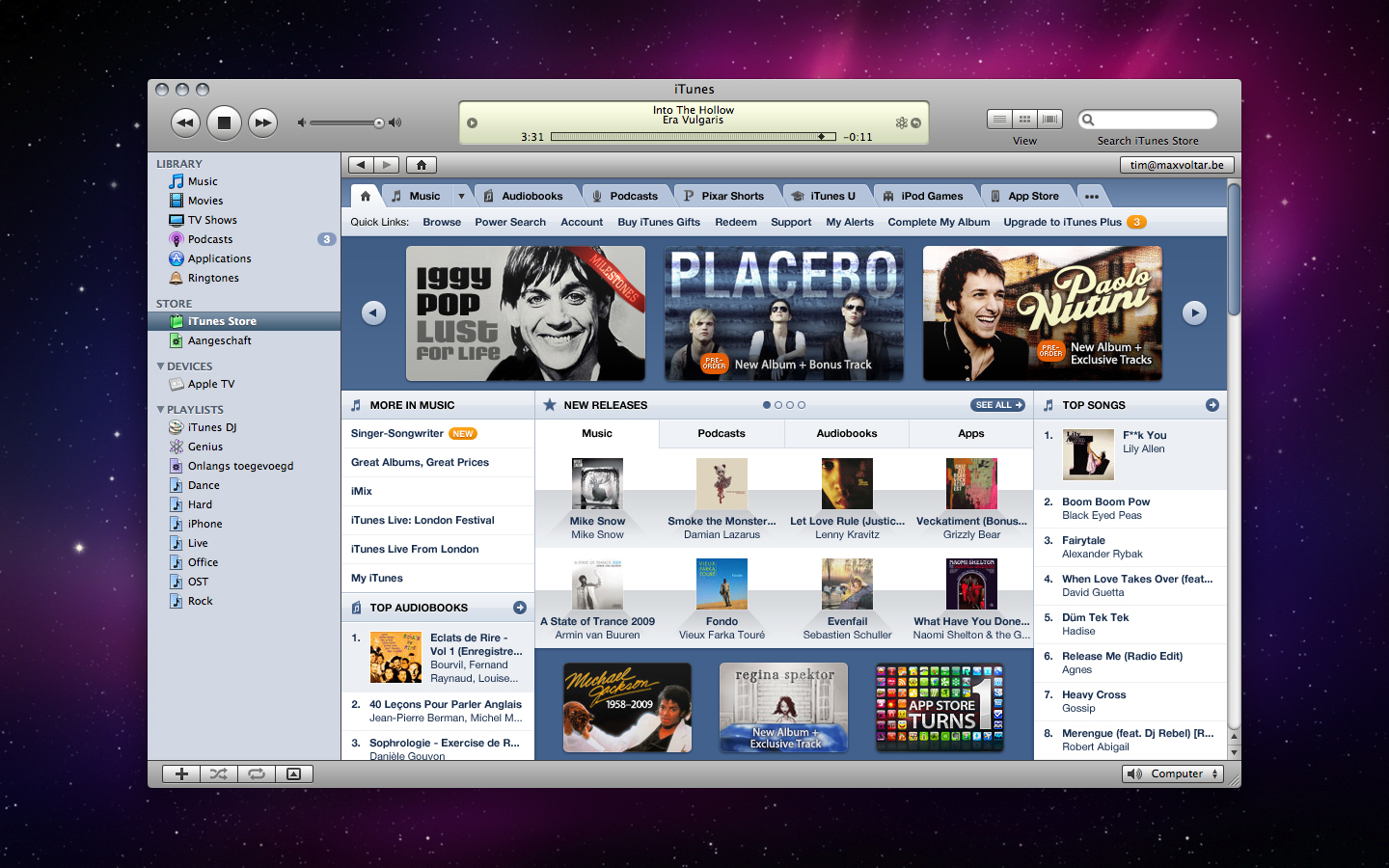Open the iTunes U tab

click(x=824, y=196)
